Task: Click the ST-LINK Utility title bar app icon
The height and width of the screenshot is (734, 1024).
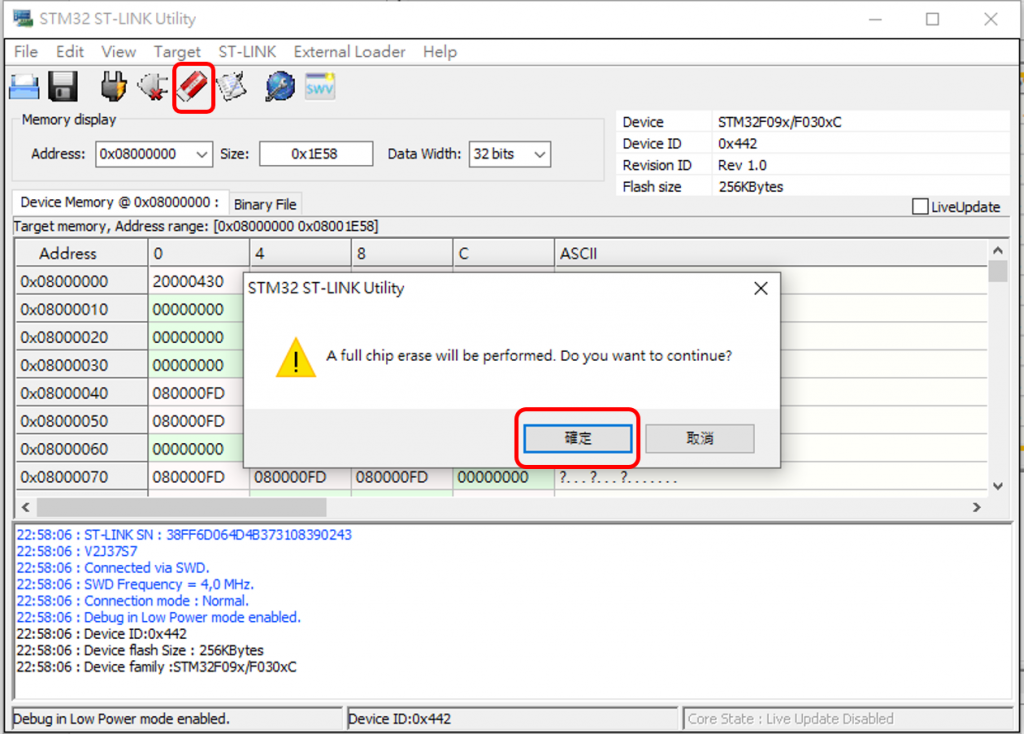Action: (x=23, y=18)
